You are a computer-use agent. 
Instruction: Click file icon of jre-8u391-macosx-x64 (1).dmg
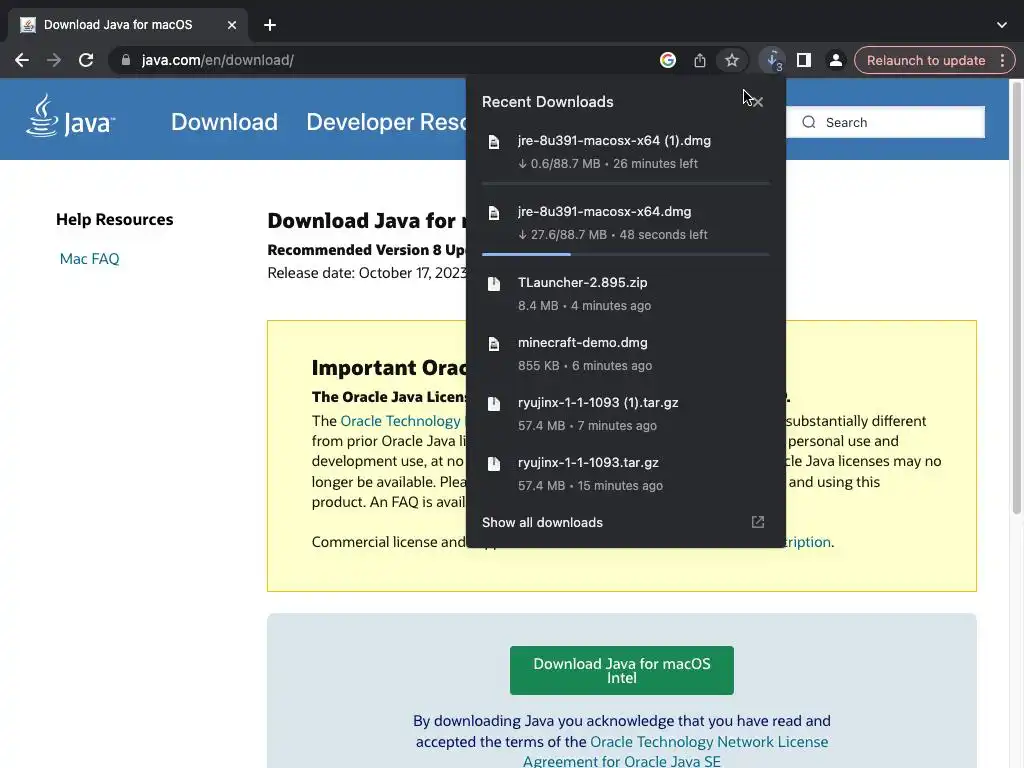pyautogui.click(x=494, y=142)
